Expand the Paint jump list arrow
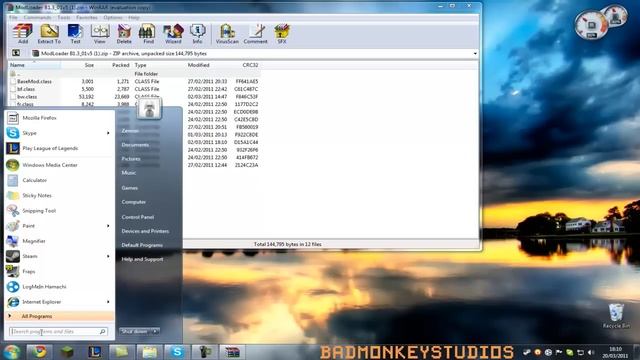 pos(108,226)
